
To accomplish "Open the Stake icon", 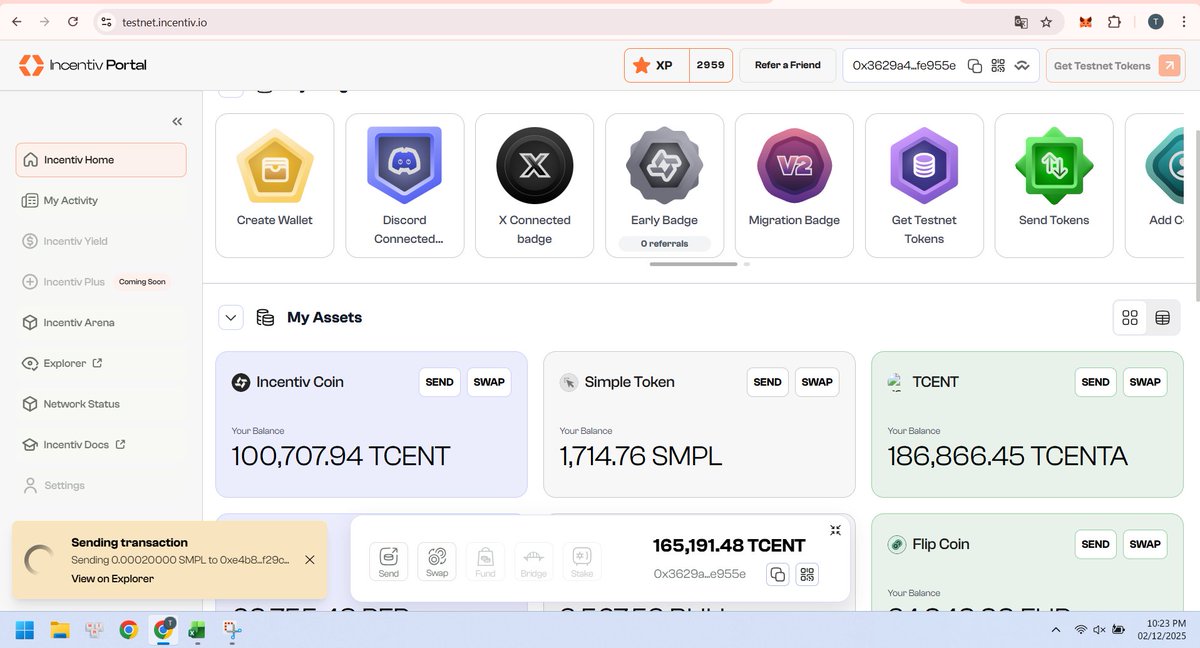I will pos(581,561).
